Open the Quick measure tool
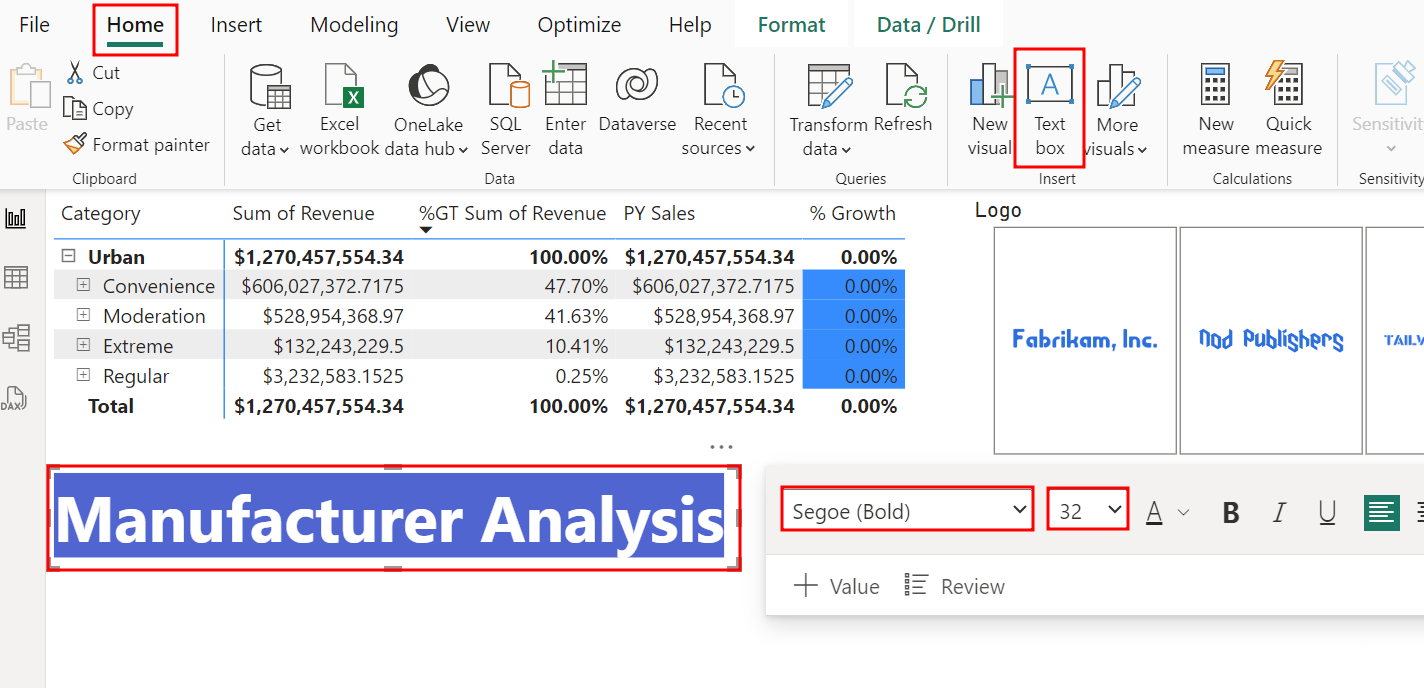The width and height of the screenshot is (1424, 688). click(x=1287, y=108)
